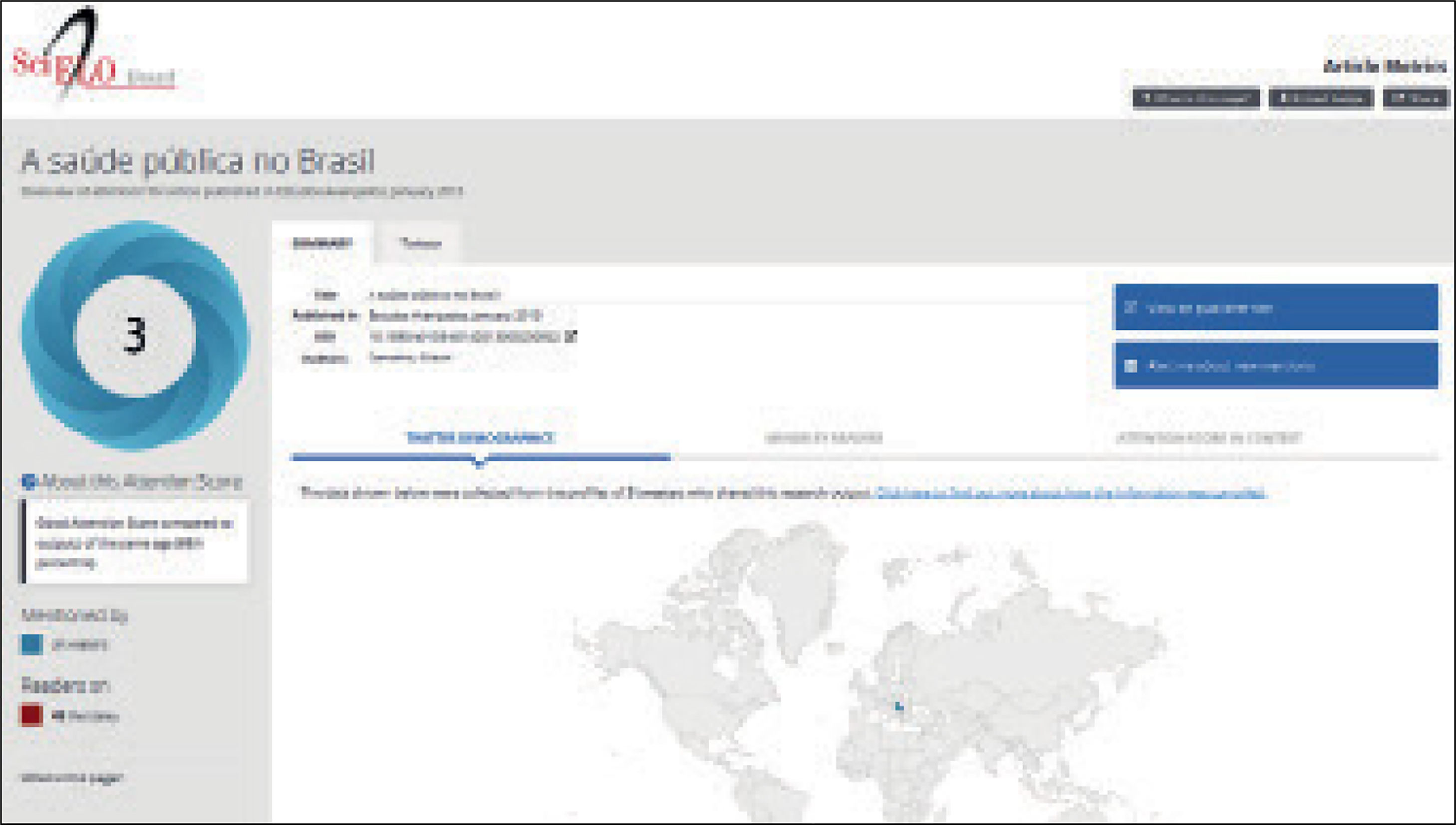Click the red Mendeley readers square icon
Image resolution: width=1456 pixels, height=825 pixels.
(x=32, y=715)
